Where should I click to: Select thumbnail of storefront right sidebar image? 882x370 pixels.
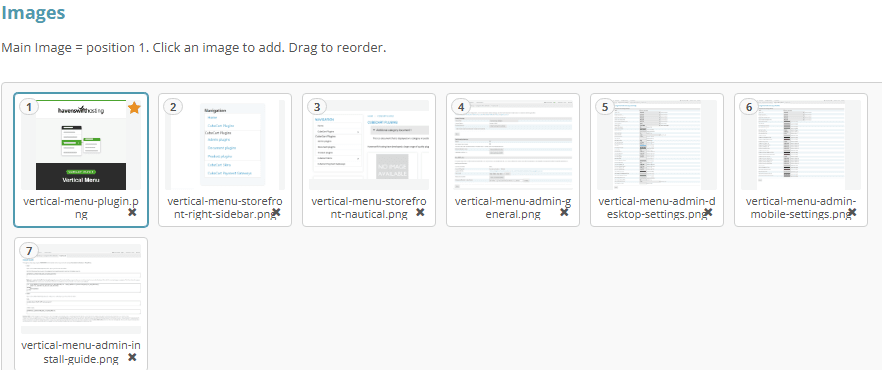click(225, 145)
